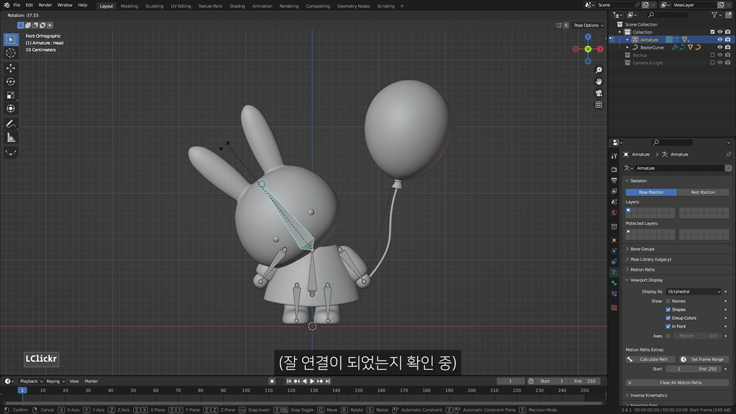This screenshot has width=736, height=414.
Task: Select the Annotate pencil tool
Action: tap(11, 124)
